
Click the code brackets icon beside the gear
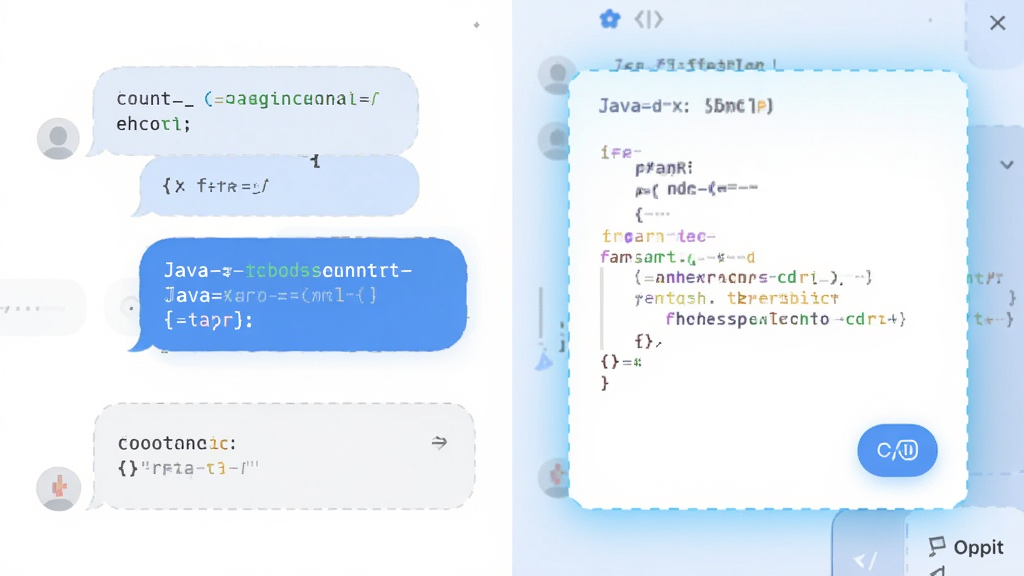tap(648, 20)
